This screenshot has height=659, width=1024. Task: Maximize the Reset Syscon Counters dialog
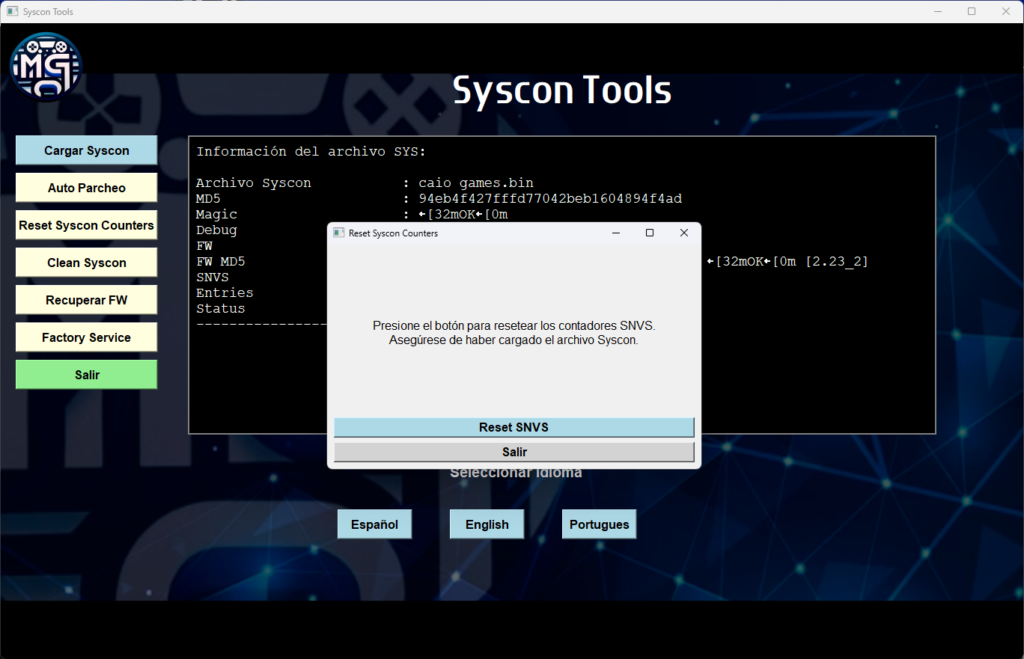(x=649, y=233)
